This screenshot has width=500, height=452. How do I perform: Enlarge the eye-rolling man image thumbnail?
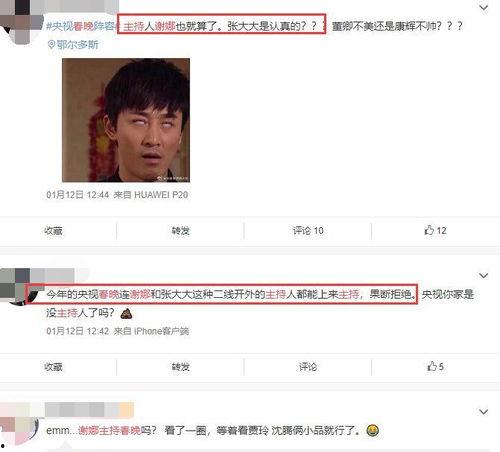[x=126, y=120]
